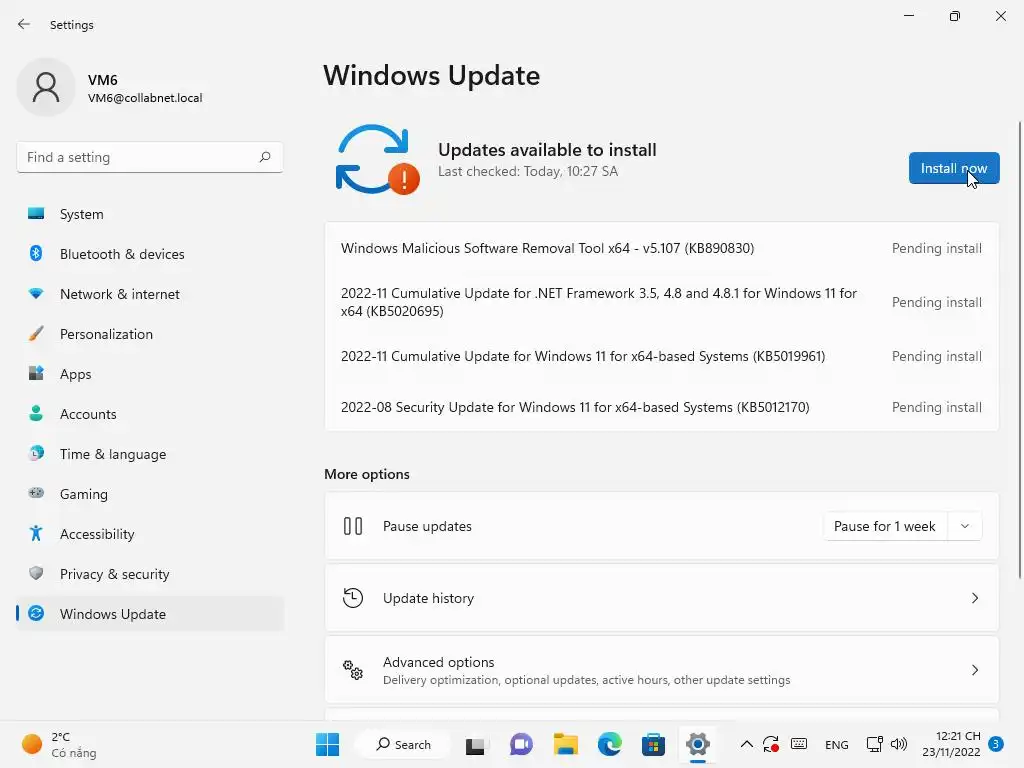Click the network tray icon
The image size is (1024, 768).
(x=874, y=744)
